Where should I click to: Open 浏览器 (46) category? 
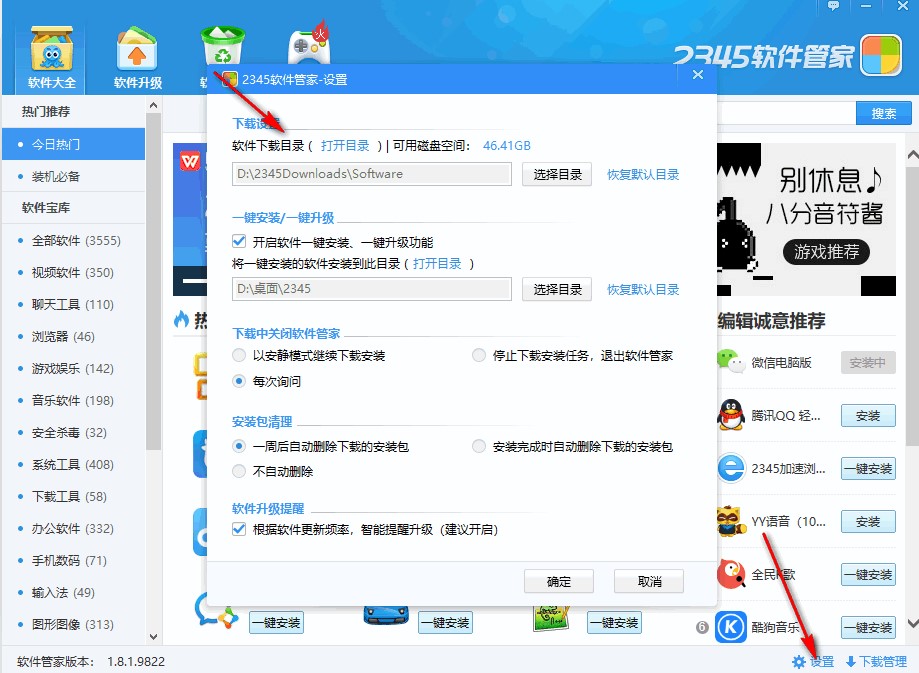pos(73,336)
